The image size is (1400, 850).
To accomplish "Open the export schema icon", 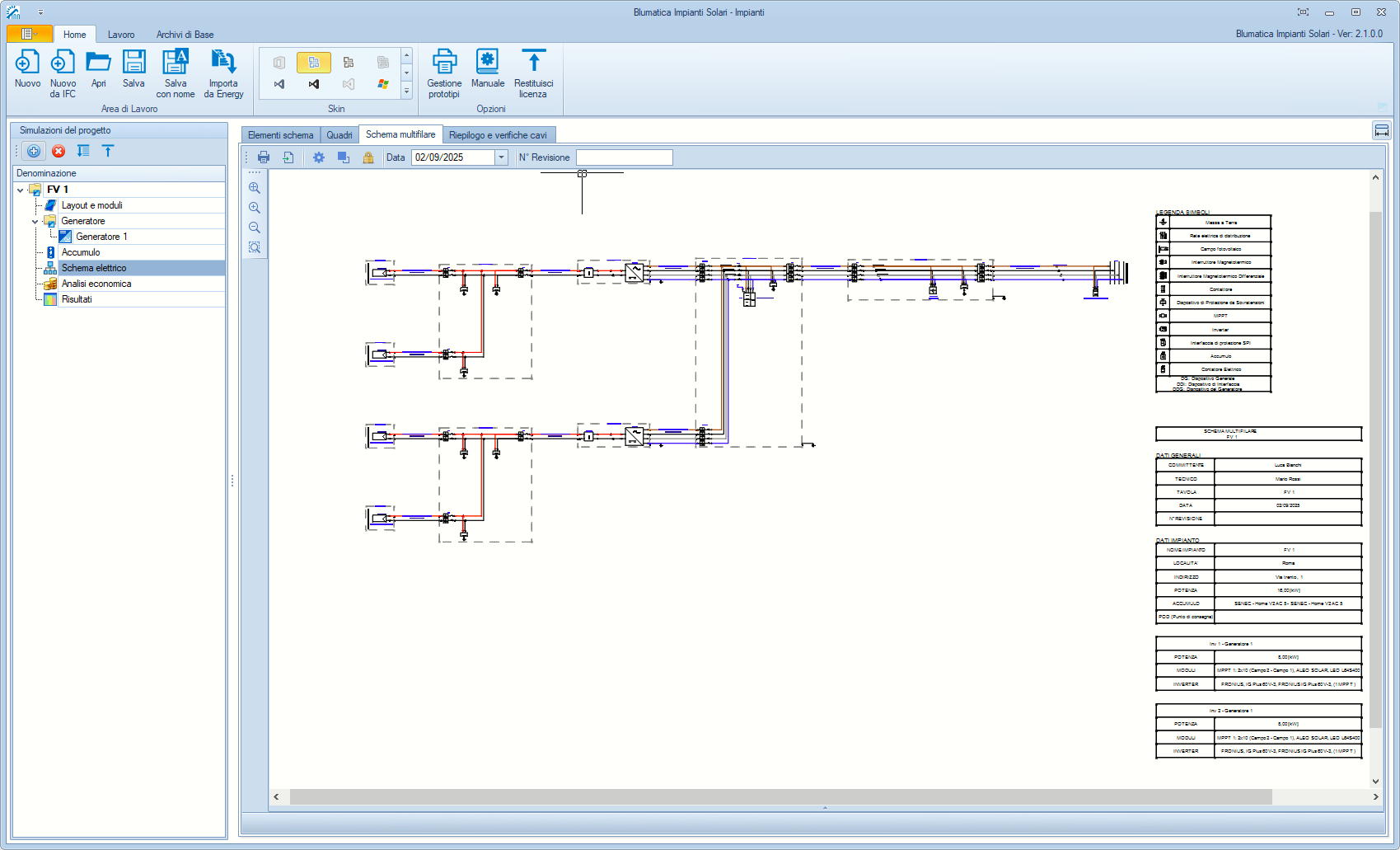I will coord(288,157).
